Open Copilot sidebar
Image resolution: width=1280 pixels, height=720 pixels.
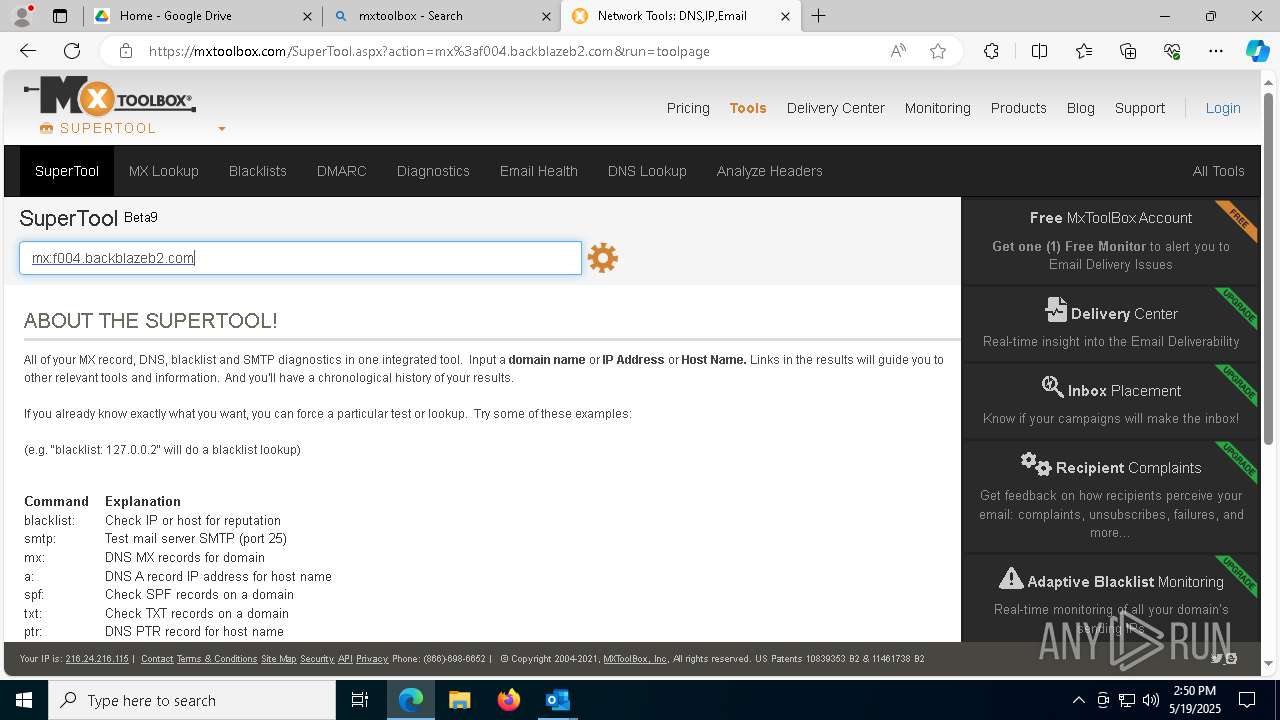point(1257,51)
